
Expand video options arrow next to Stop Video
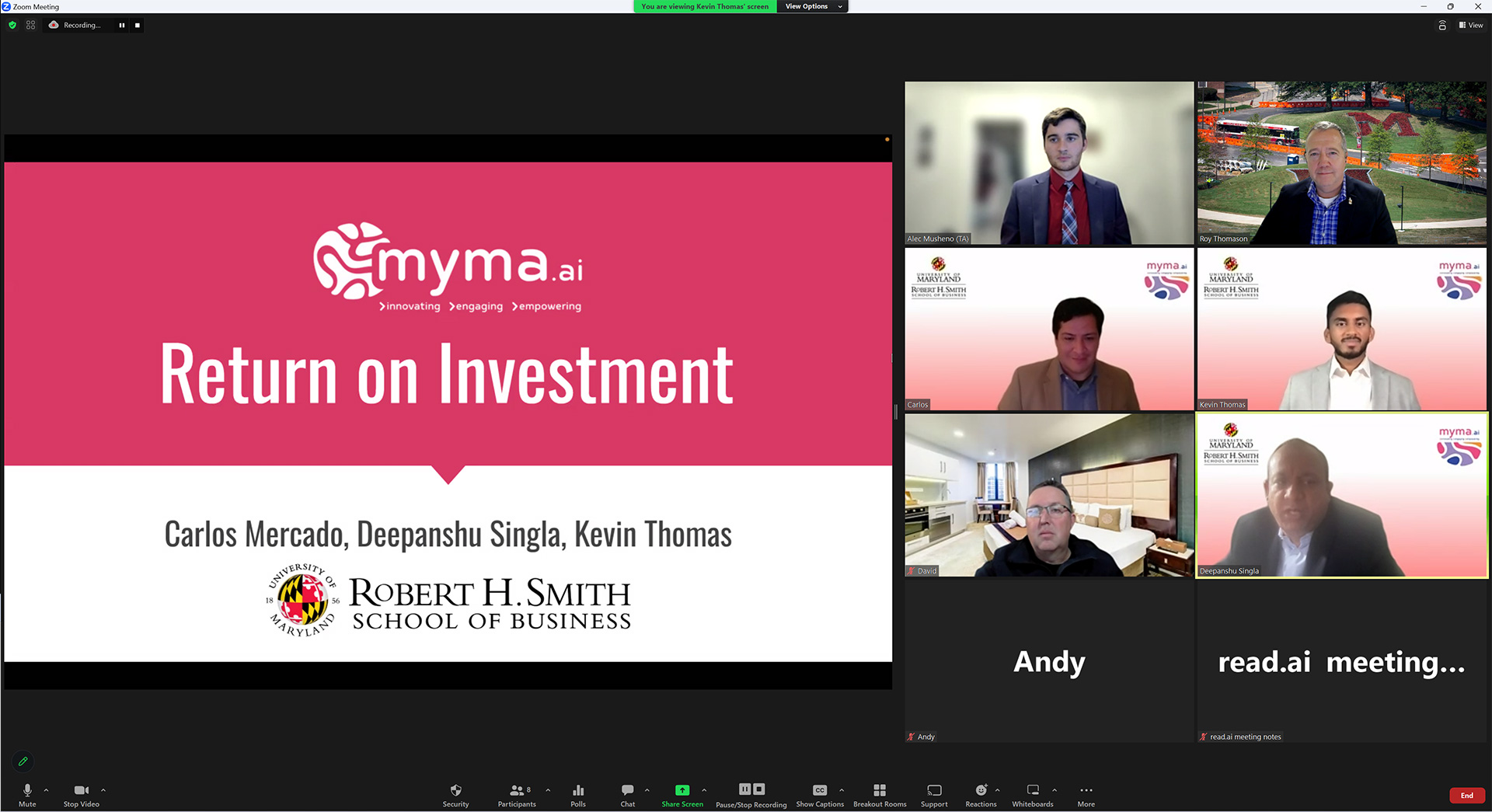point(103,790)
